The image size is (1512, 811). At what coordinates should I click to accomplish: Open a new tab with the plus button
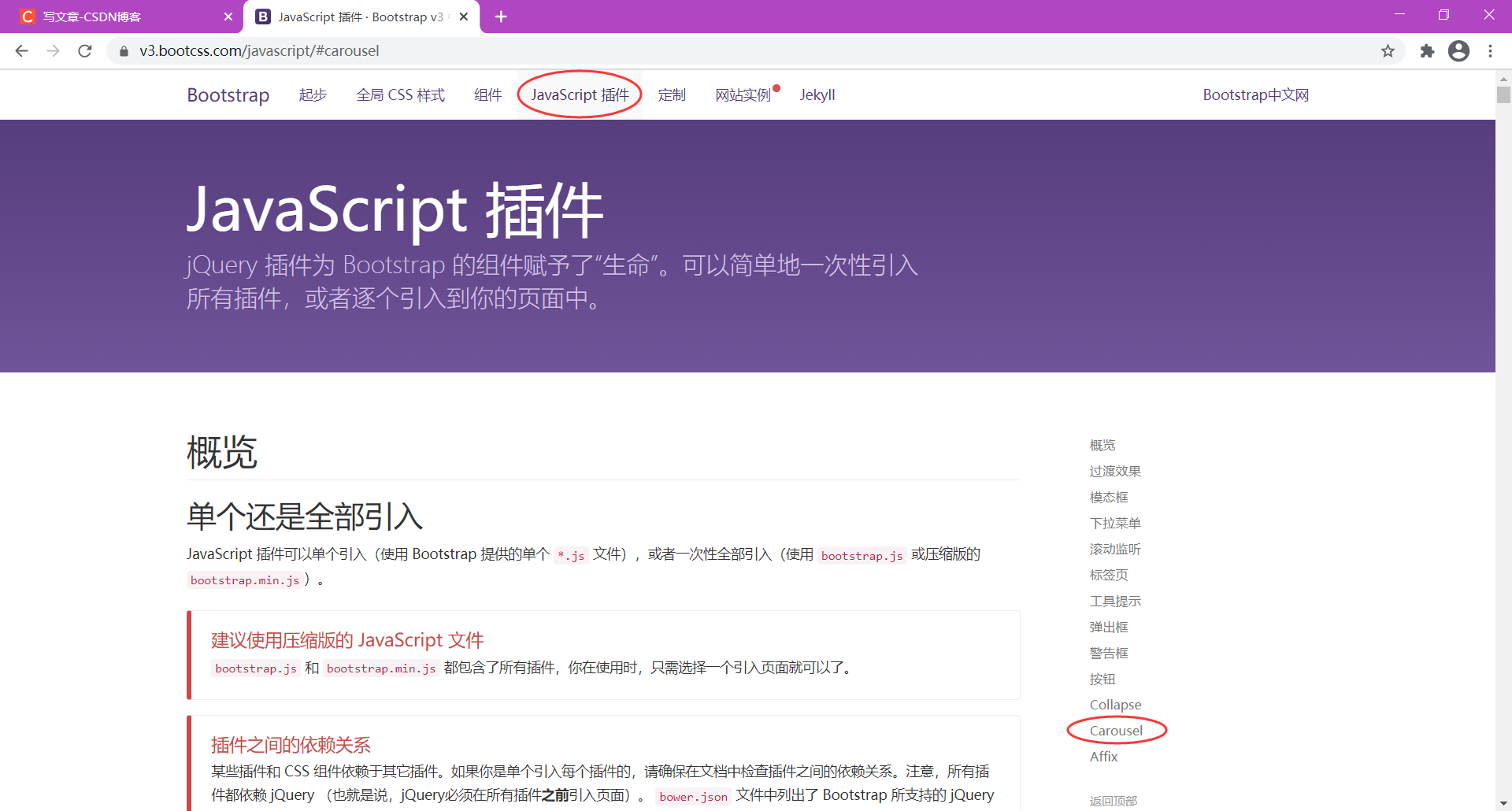[501, 17]
